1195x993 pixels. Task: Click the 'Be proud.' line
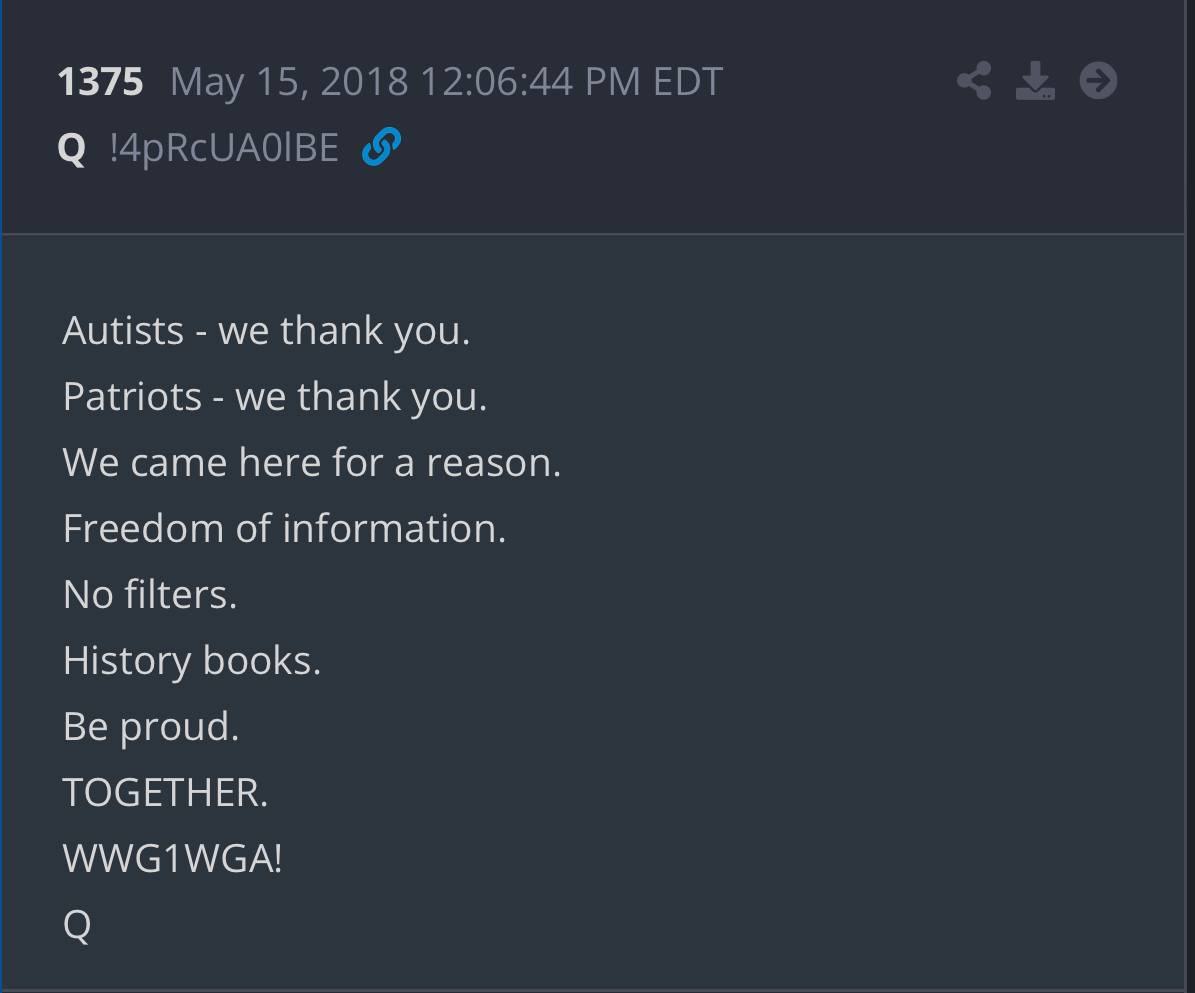pyautogui.click(x=151, y=727)
